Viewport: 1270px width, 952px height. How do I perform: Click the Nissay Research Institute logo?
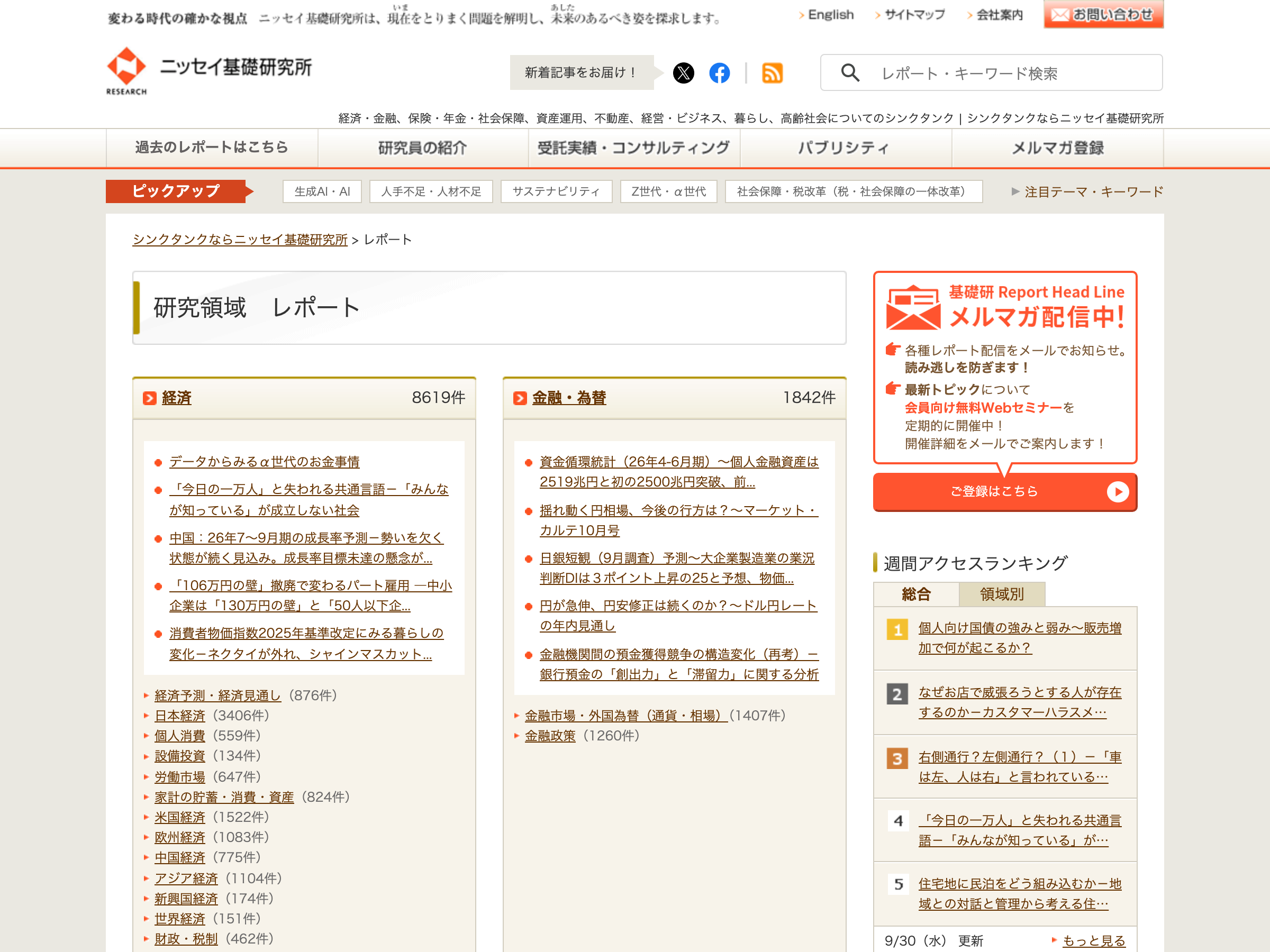pos(209,71)
